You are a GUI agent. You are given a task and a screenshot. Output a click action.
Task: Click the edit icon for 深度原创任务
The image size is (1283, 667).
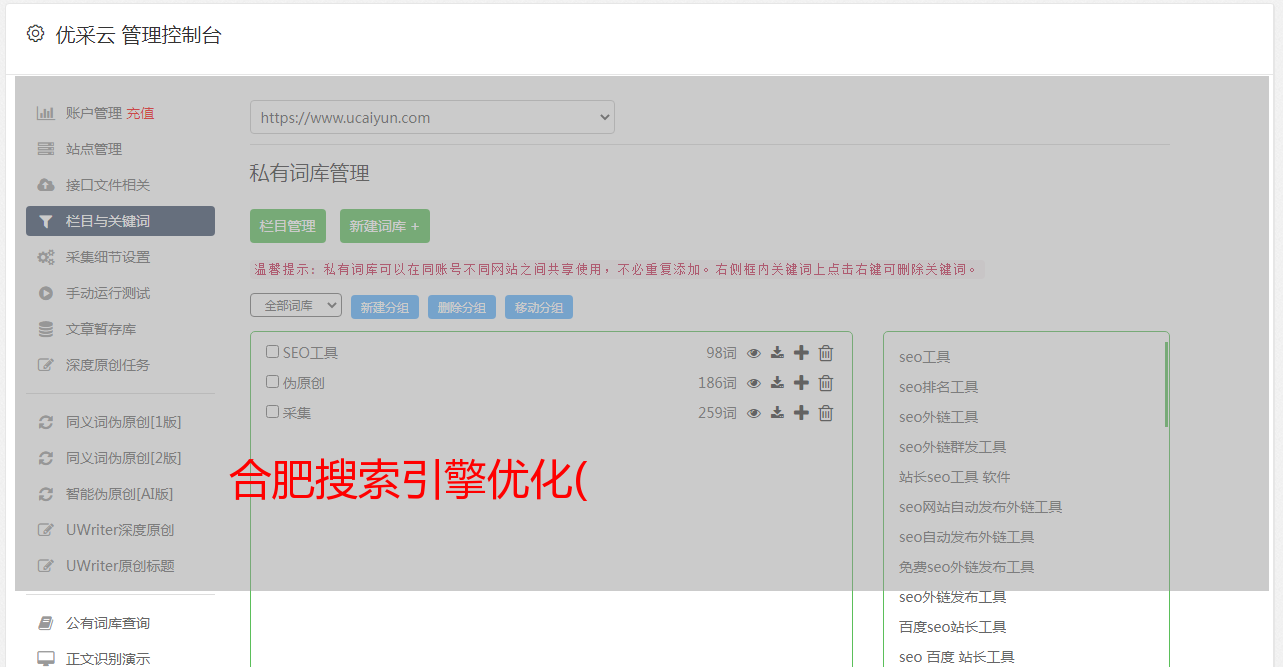click(45, 365)
